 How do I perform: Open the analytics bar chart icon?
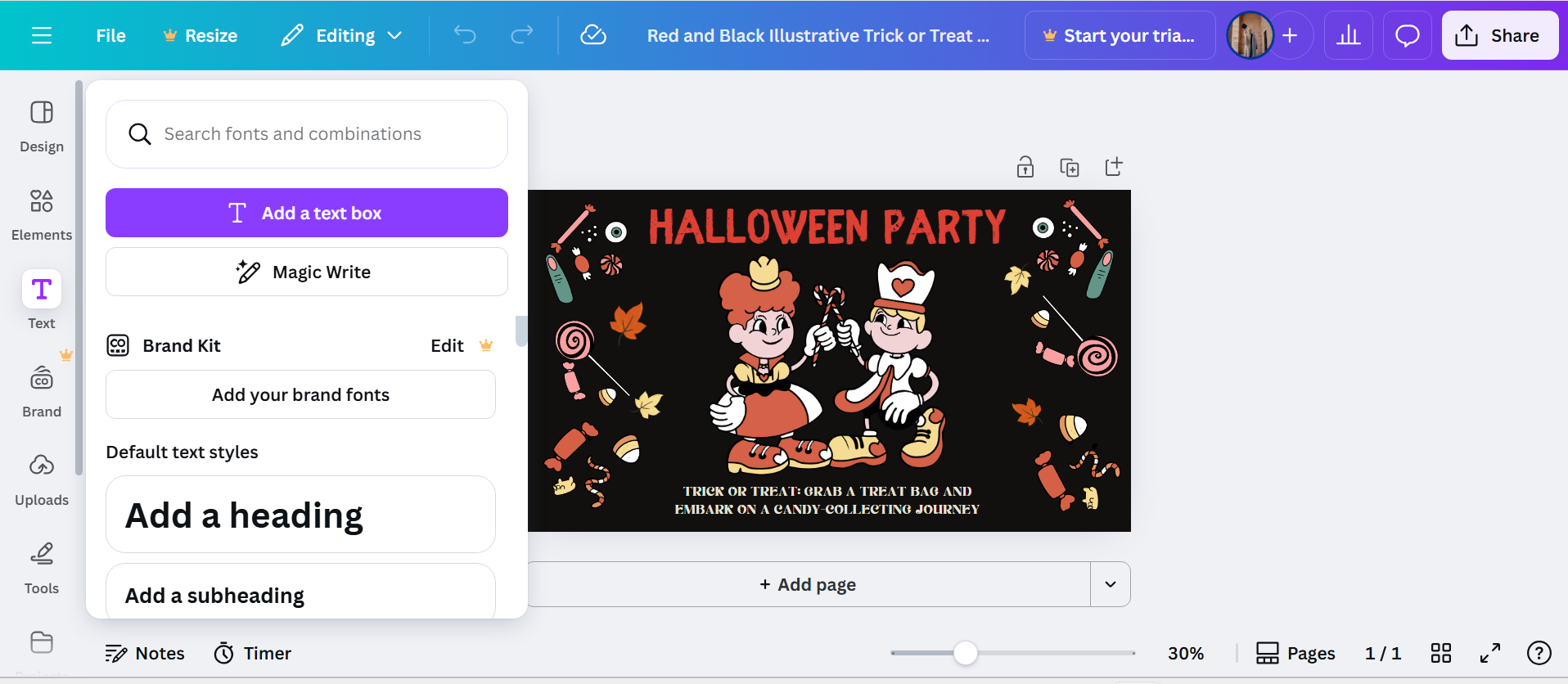[1348, 35]
